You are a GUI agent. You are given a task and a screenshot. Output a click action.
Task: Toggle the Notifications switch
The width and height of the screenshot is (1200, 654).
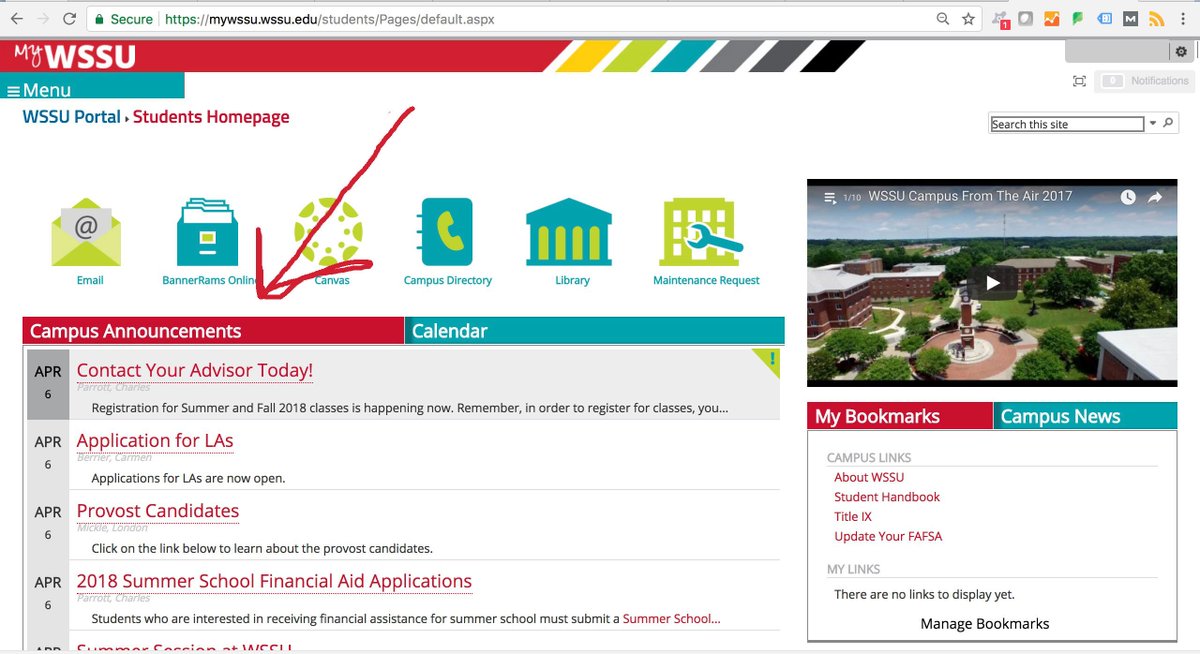(x=1112, y=81)
